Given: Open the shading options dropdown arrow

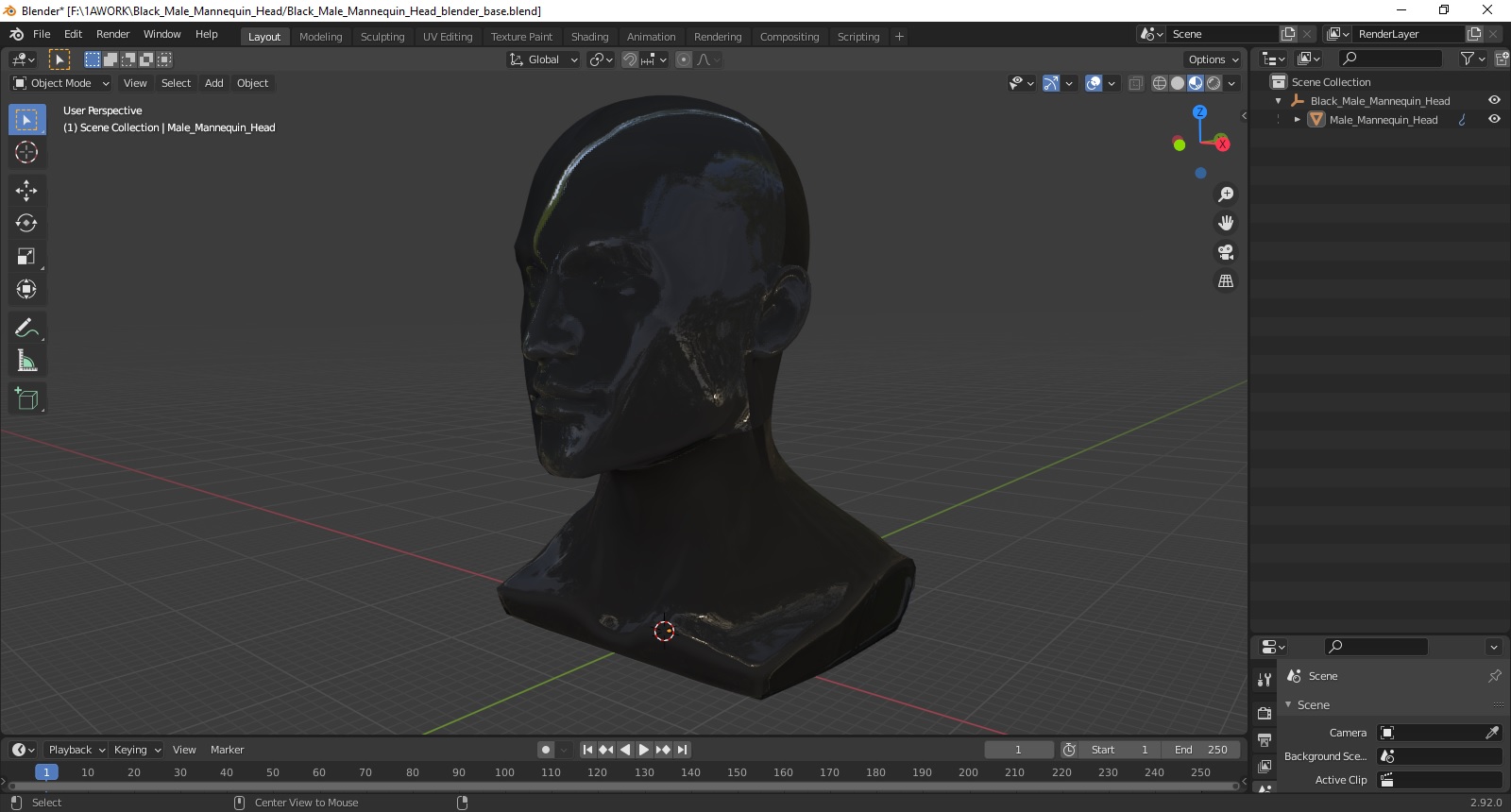Looking at the screenshot, I should point(1231,83).
